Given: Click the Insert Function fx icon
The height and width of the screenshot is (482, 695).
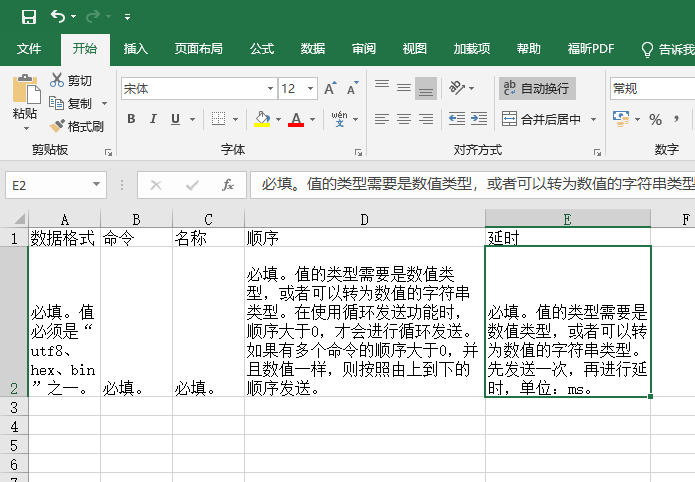Looking at the screenshot, I should pos(228,185).
